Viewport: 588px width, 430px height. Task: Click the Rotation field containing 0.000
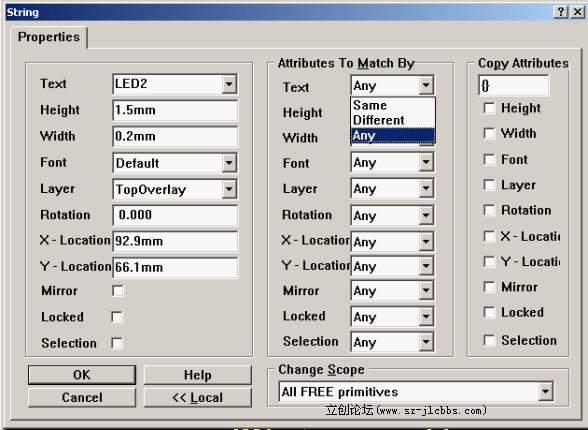[175, 215]
